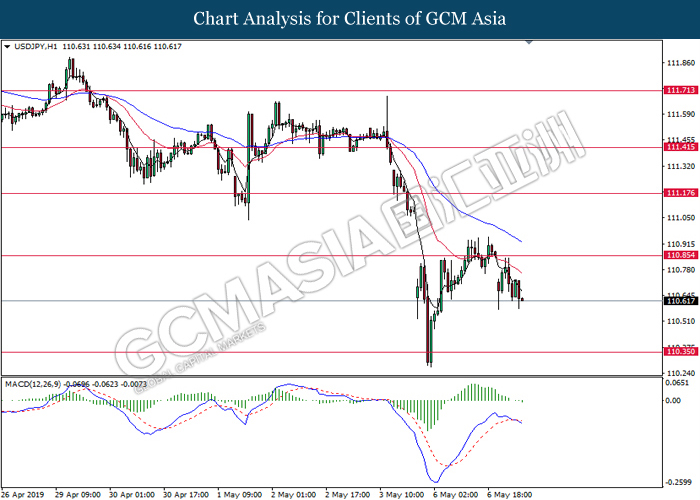Click the 30 Apr 01:00 time label
Screen dimensions: 700x500
click(132, 495)
